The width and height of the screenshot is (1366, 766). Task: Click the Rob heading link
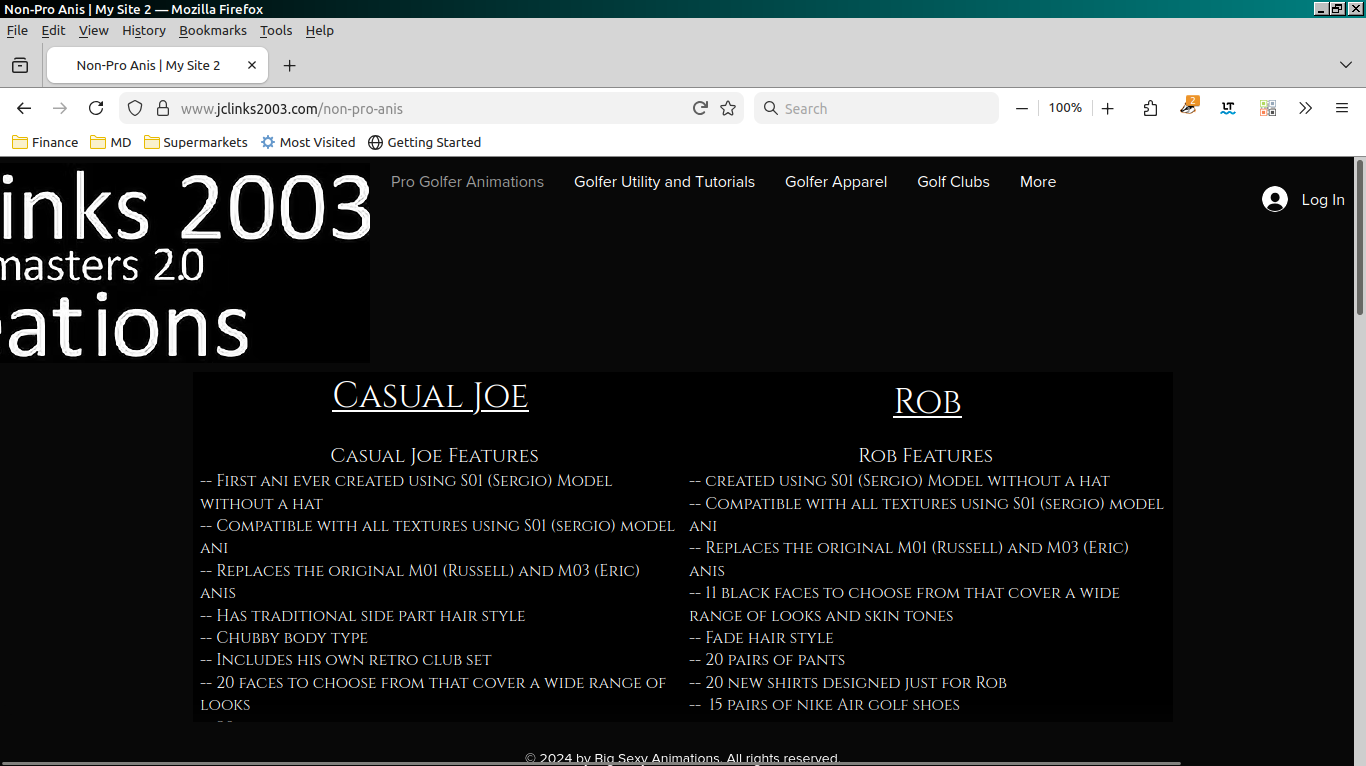click(x=927, y=400)
